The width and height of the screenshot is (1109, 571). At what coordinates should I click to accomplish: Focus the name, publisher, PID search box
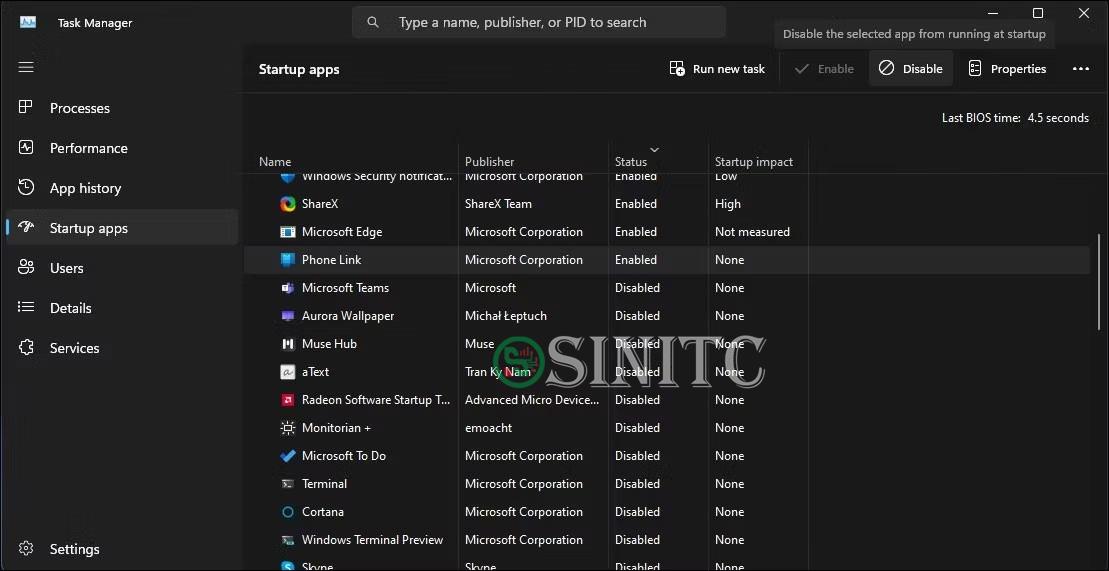(x=539, y=23)
